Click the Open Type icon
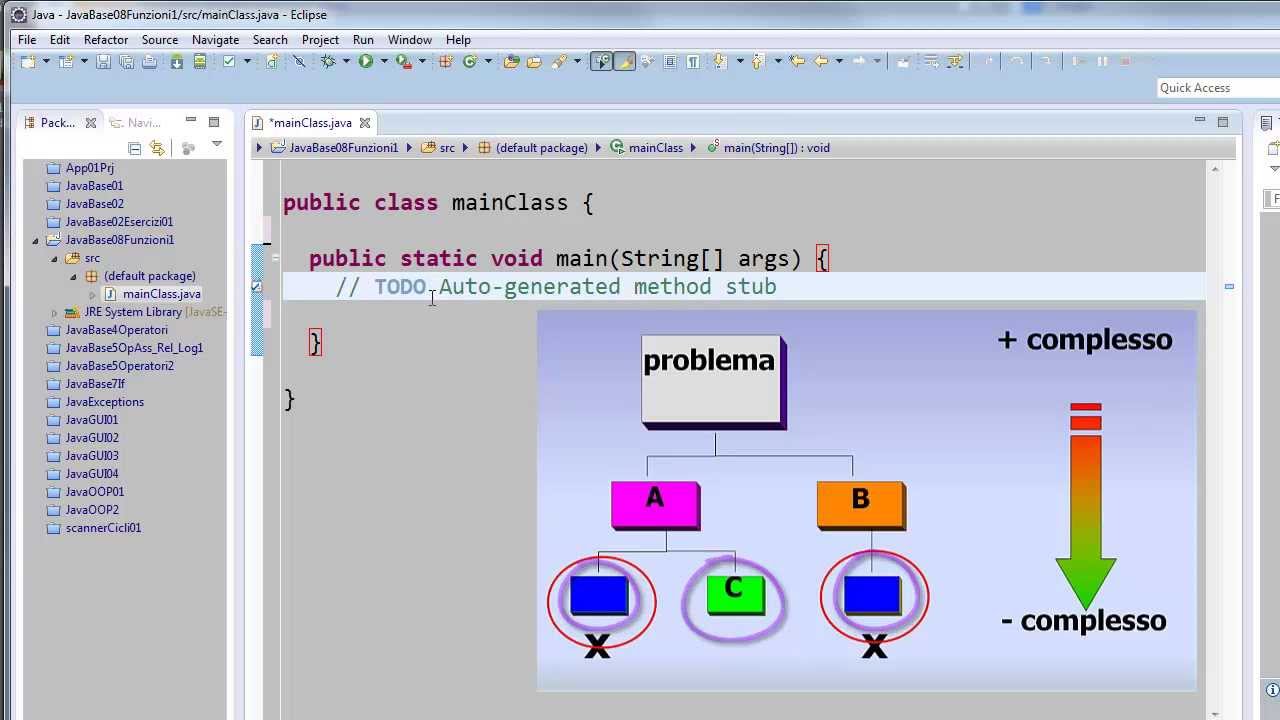The image size is (1280, 720). tap(512, 62)
